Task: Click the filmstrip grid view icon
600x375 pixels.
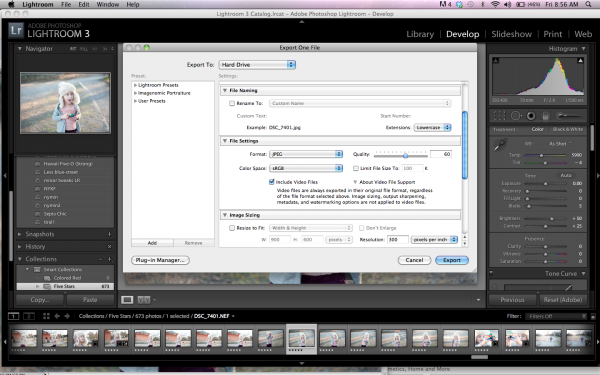Action: (x=46, y=316)
